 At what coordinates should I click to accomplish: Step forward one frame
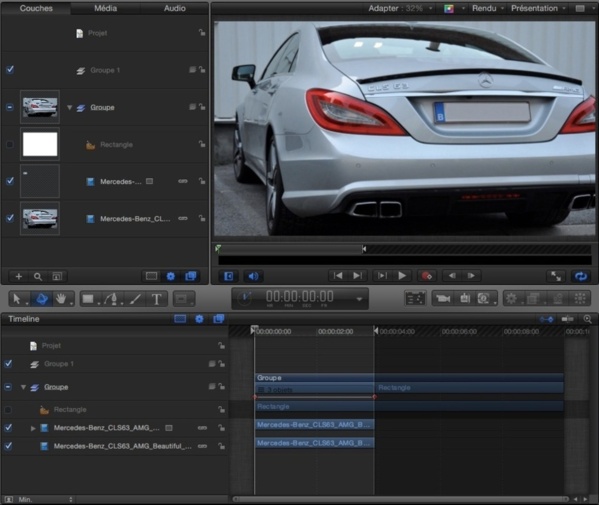[471, 276]
